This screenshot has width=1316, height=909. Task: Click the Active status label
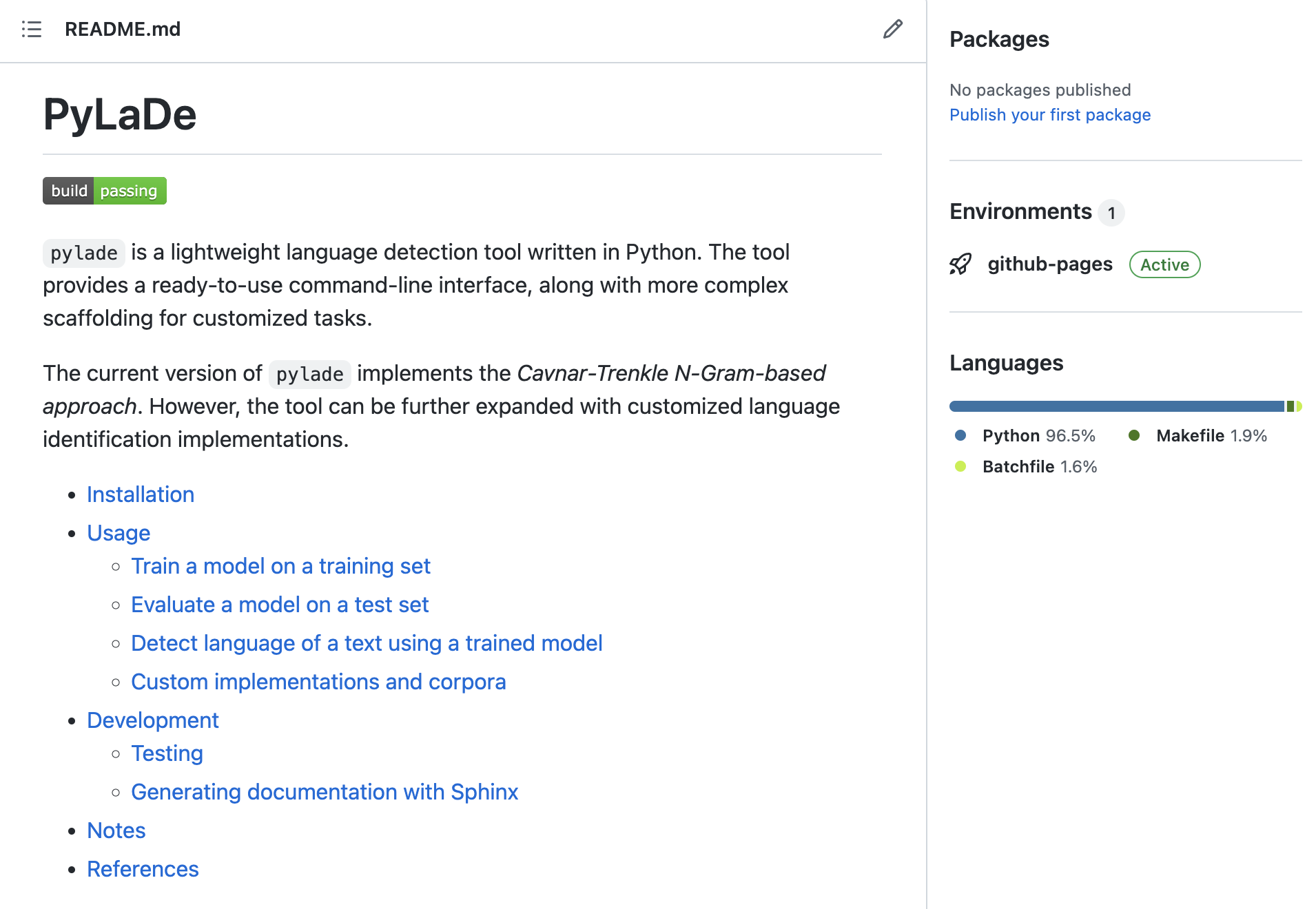click(x=1164, y=264)
